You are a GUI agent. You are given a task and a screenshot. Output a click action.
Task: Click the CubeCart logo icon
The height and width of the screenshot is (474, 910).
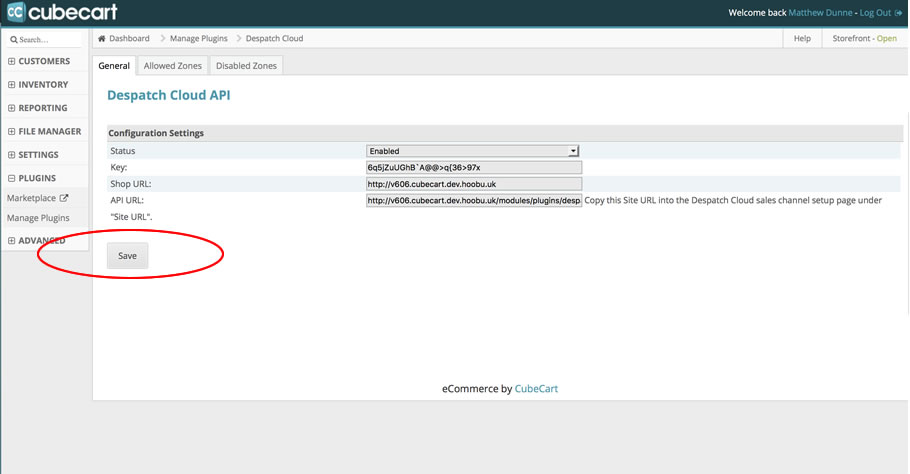[15, 12]
